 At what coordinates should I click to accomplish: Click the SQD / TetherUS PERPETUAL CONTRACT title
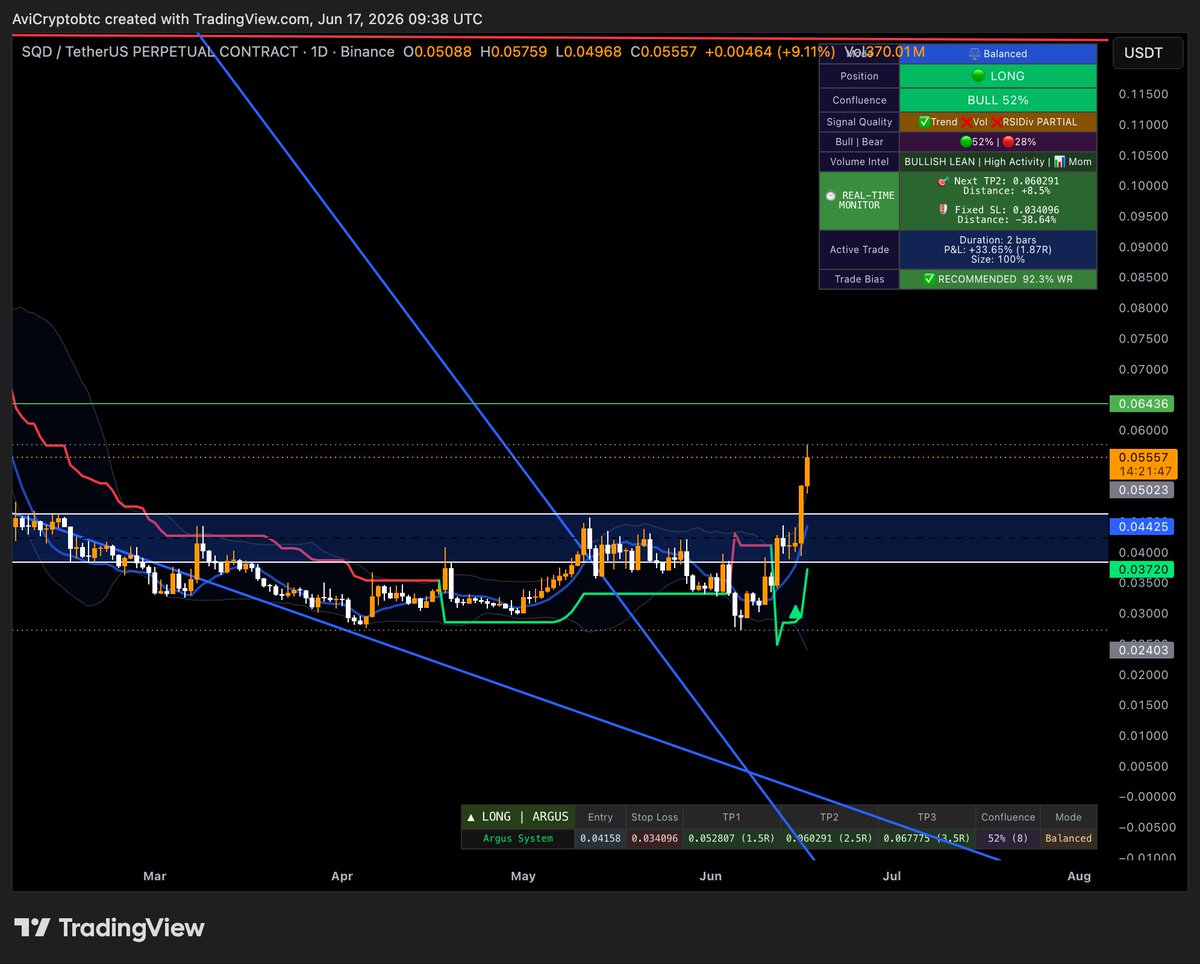tap(160, 51)
